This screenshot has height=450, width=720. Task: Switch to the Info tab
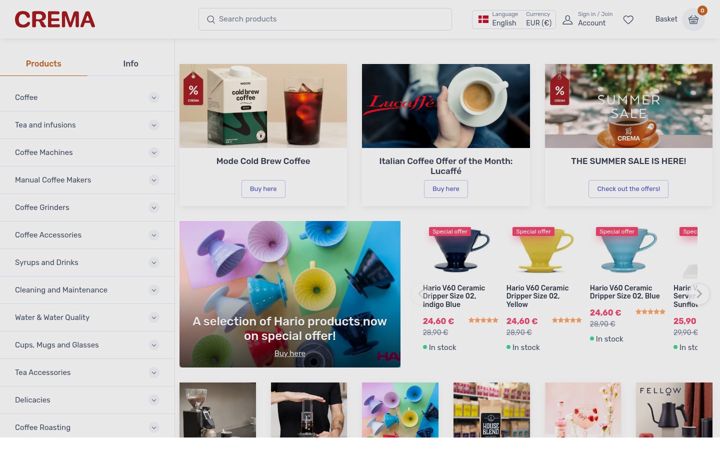pyautogui.click(x=130, y=64)
